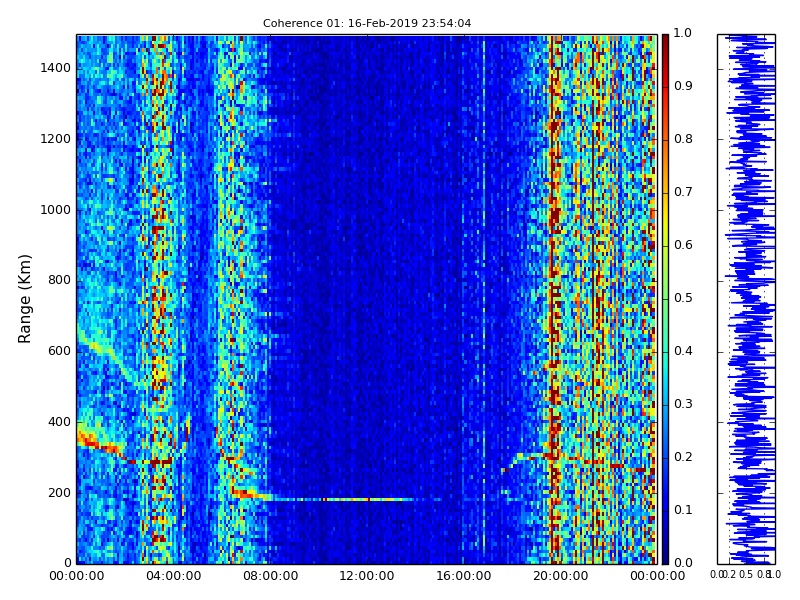This screenshot has width=800, height=600.
Task: Click the 1200 range tick label
Action: (x=55, y=139)
